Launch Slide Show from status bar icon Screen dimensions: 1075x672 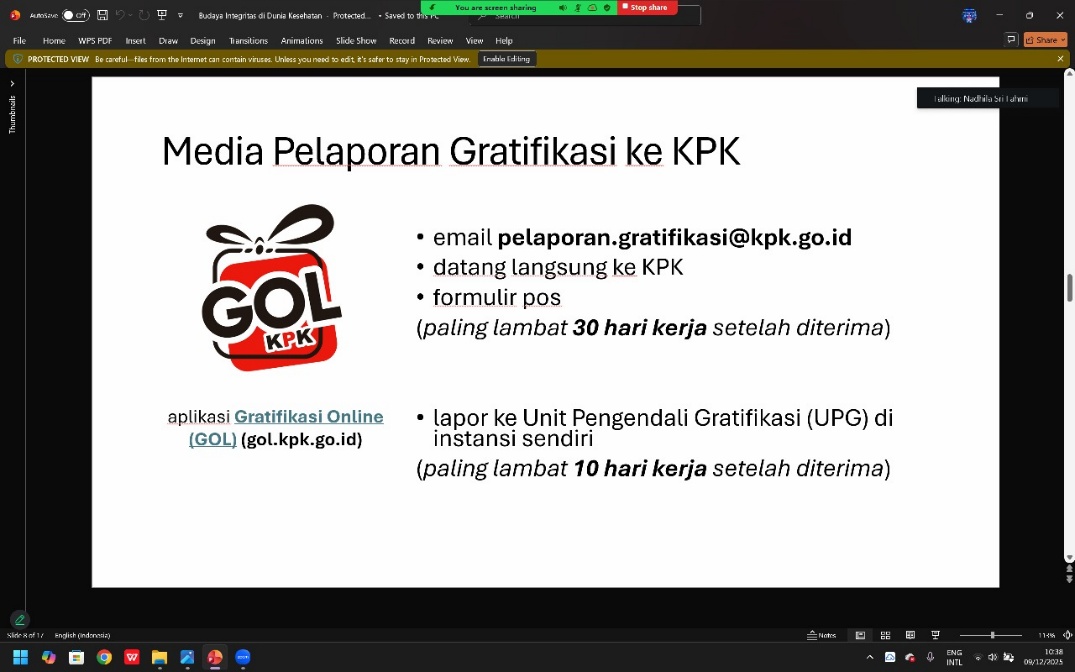[936, 635]
